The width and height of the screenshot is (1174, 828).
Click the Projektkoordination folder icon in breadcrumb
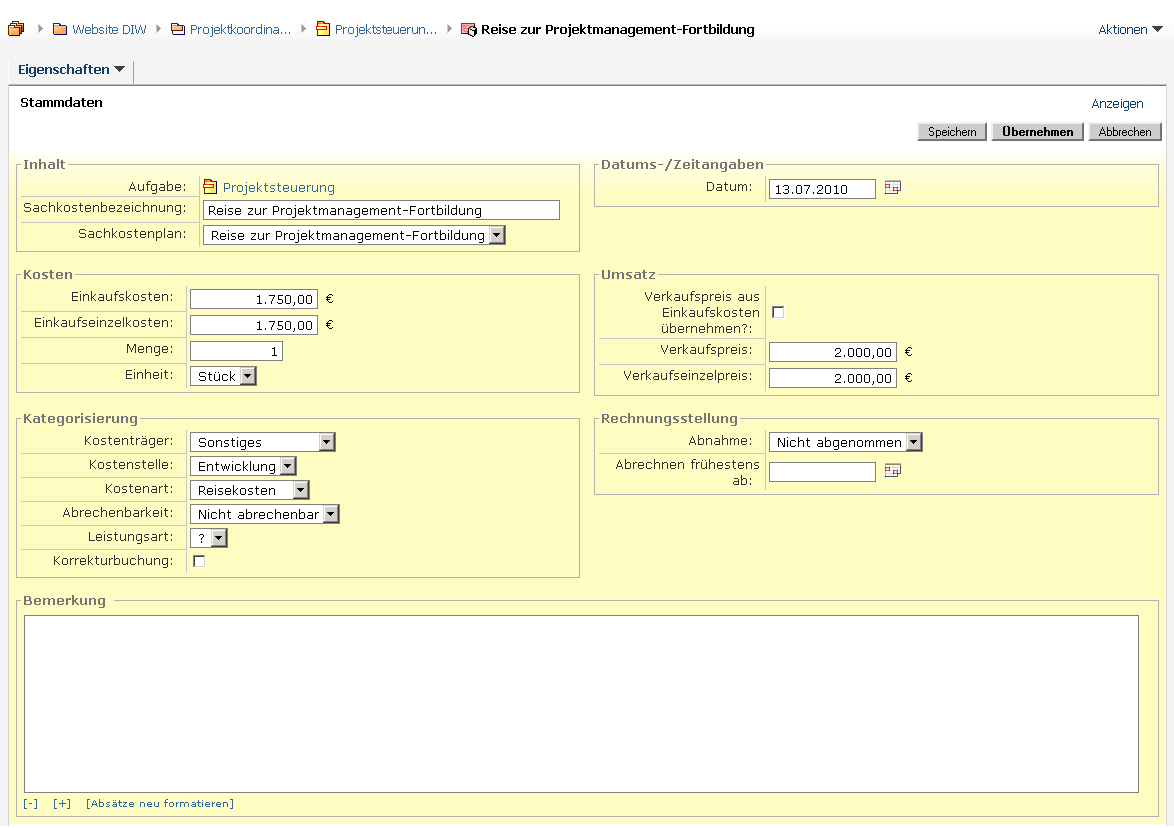click(x=178, y=30)
